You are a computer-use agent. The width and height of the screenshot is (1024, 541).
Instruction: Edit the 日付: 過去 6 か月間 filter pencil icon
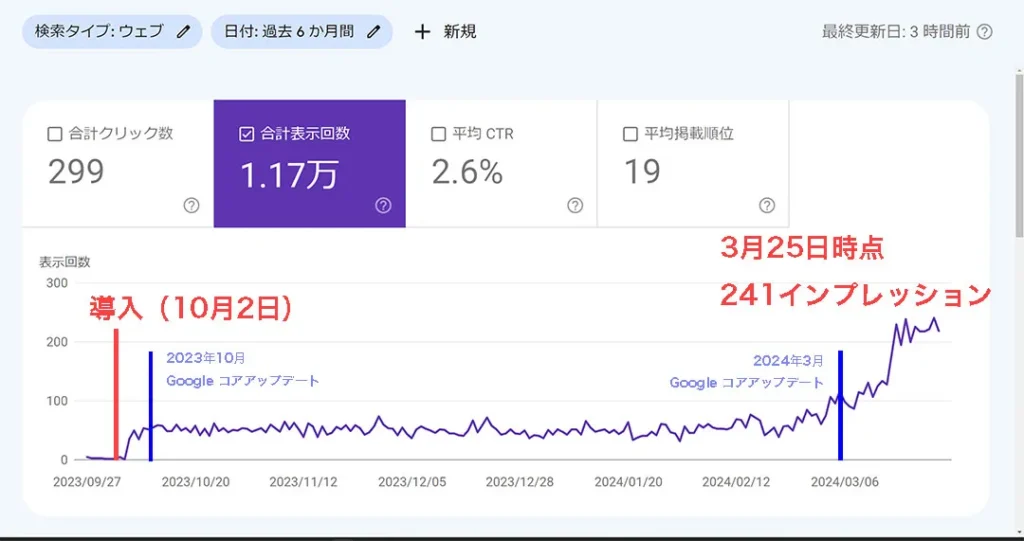[x=373, y=32]
